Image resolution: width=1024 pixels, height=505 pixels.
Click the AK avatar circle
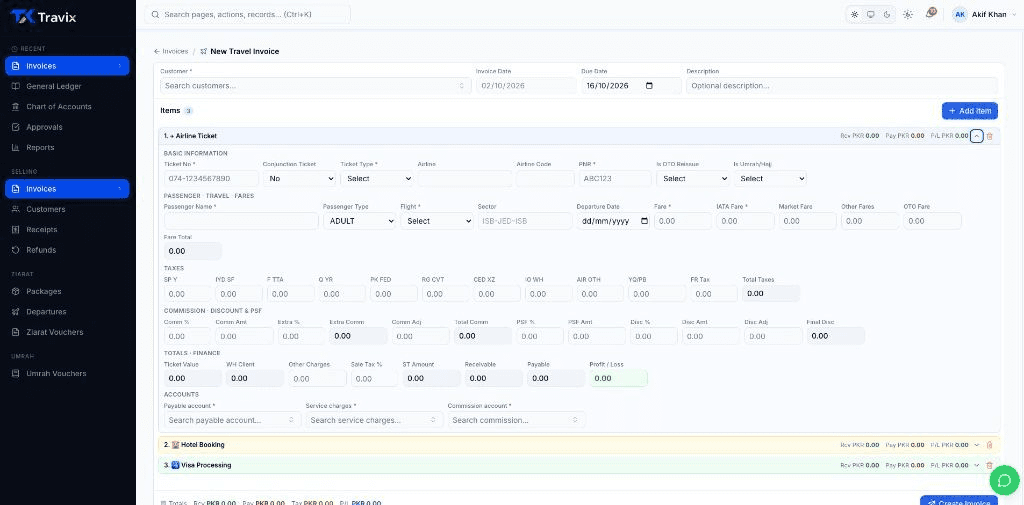pyautogui.click(x=960, y=14)
